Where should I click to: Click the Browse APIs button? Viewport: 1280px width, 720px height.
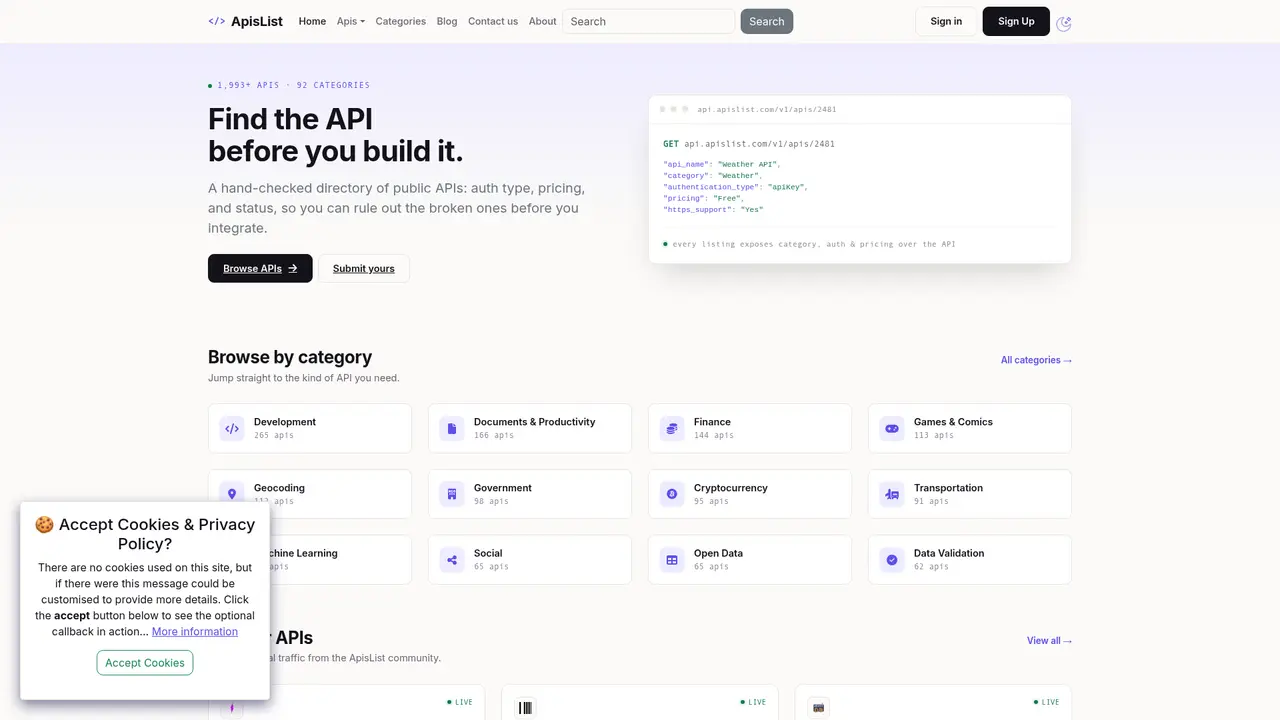(x=260, y=268)
